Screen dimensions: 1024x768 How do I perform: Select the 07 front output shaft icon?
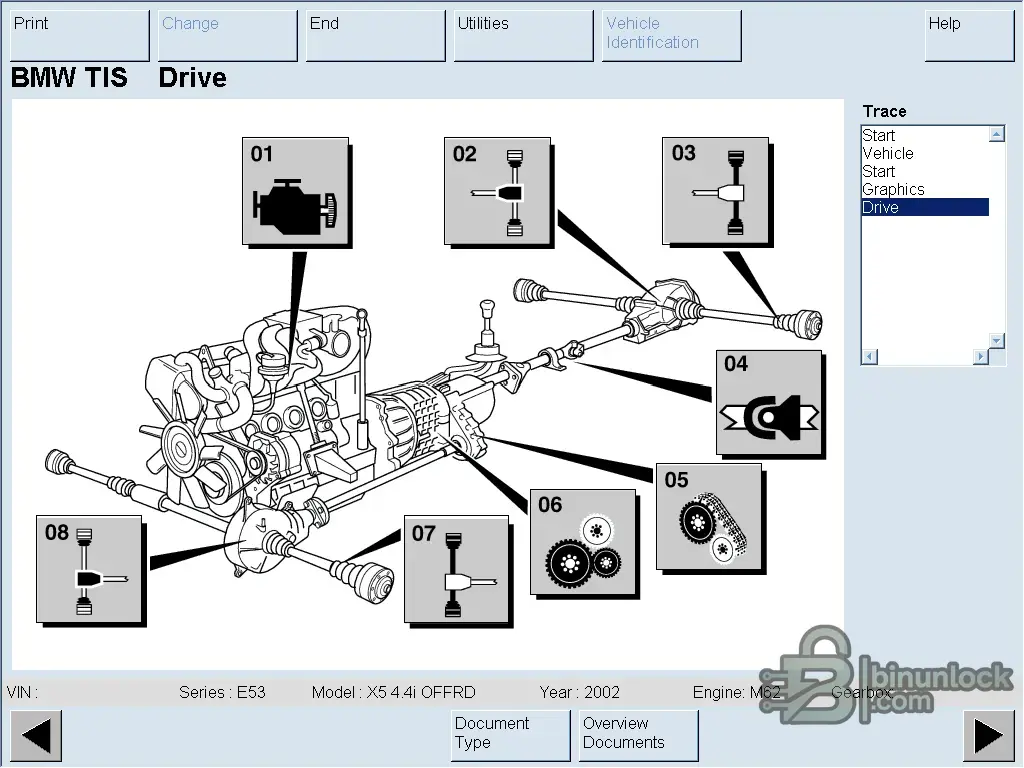click(456, 569)
